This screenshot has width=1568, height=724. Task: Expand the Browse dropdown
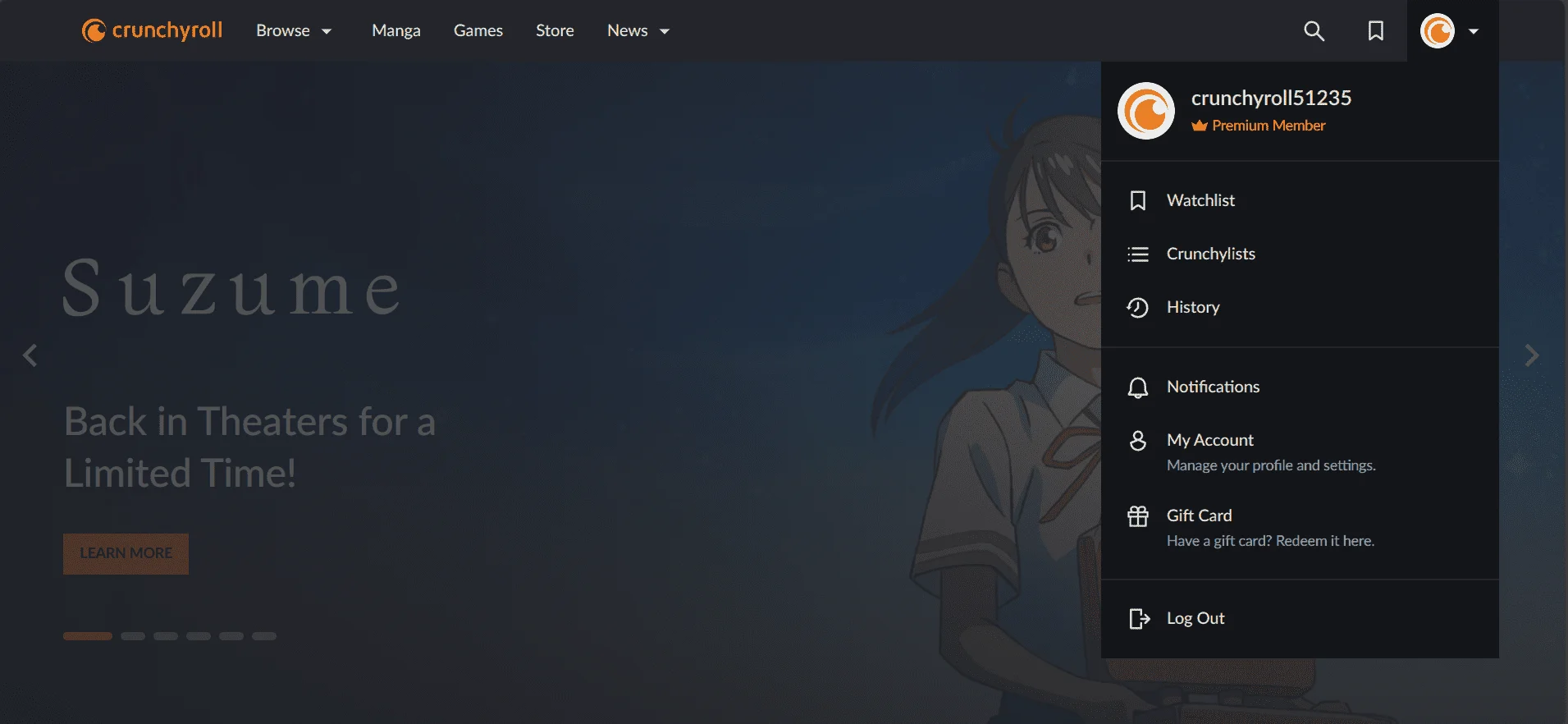[x=294, y=30]
